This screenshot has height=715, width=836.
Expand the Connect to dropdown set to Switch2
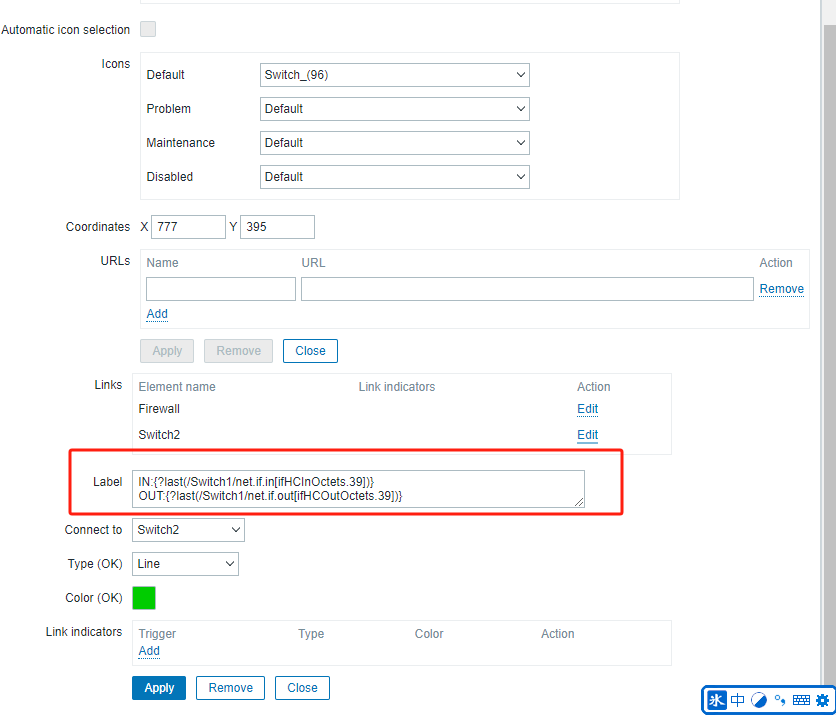click(188, 530)
